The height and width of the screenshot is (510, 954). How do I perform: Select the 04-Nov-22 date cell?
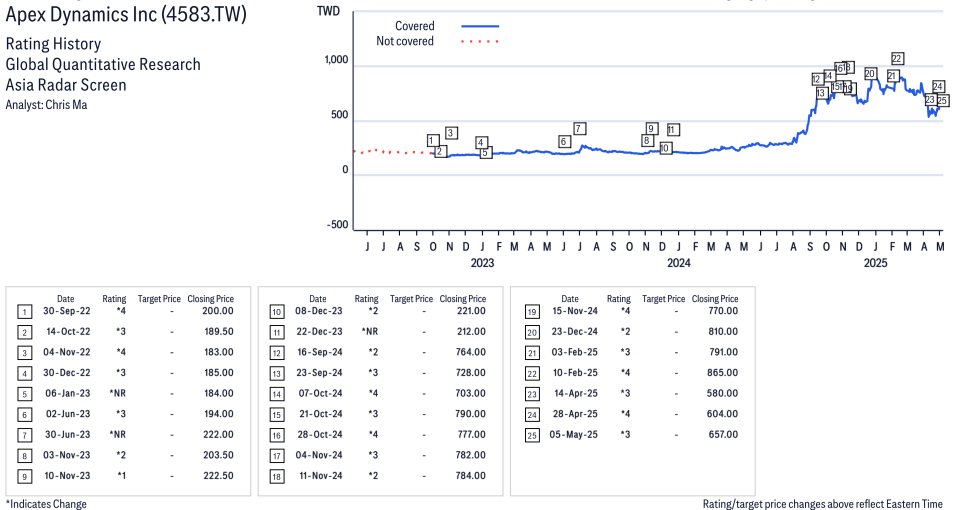point(67,352)
